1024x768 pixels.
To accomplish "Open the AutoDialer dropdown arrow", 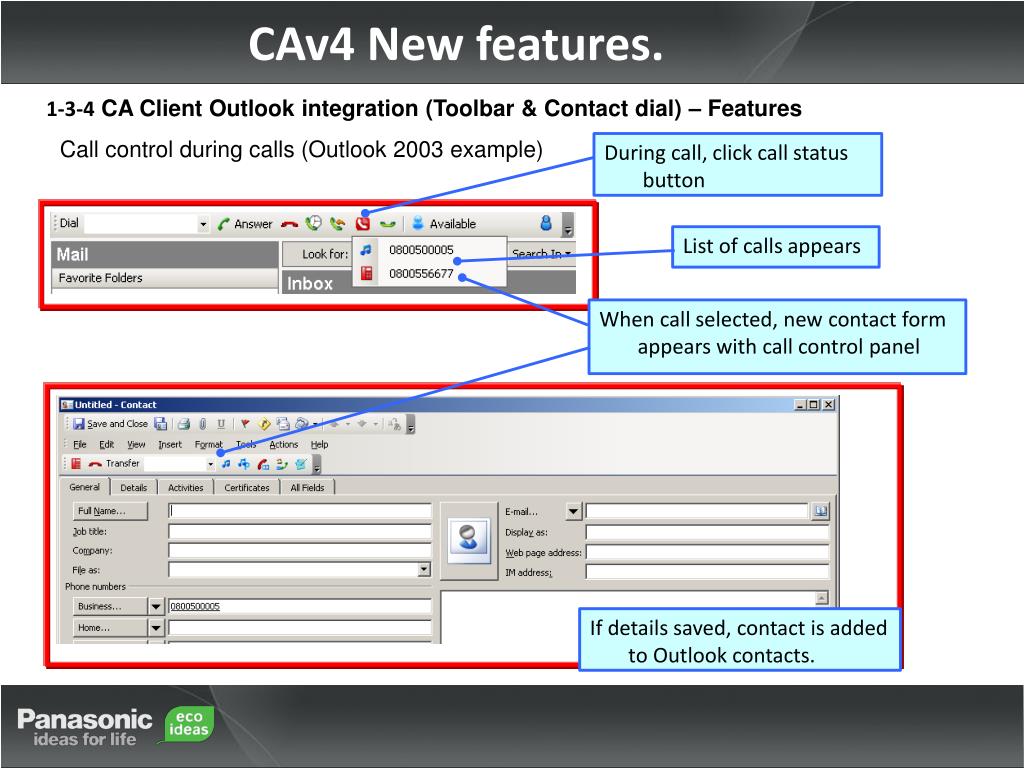I will (x=315, y=424).
